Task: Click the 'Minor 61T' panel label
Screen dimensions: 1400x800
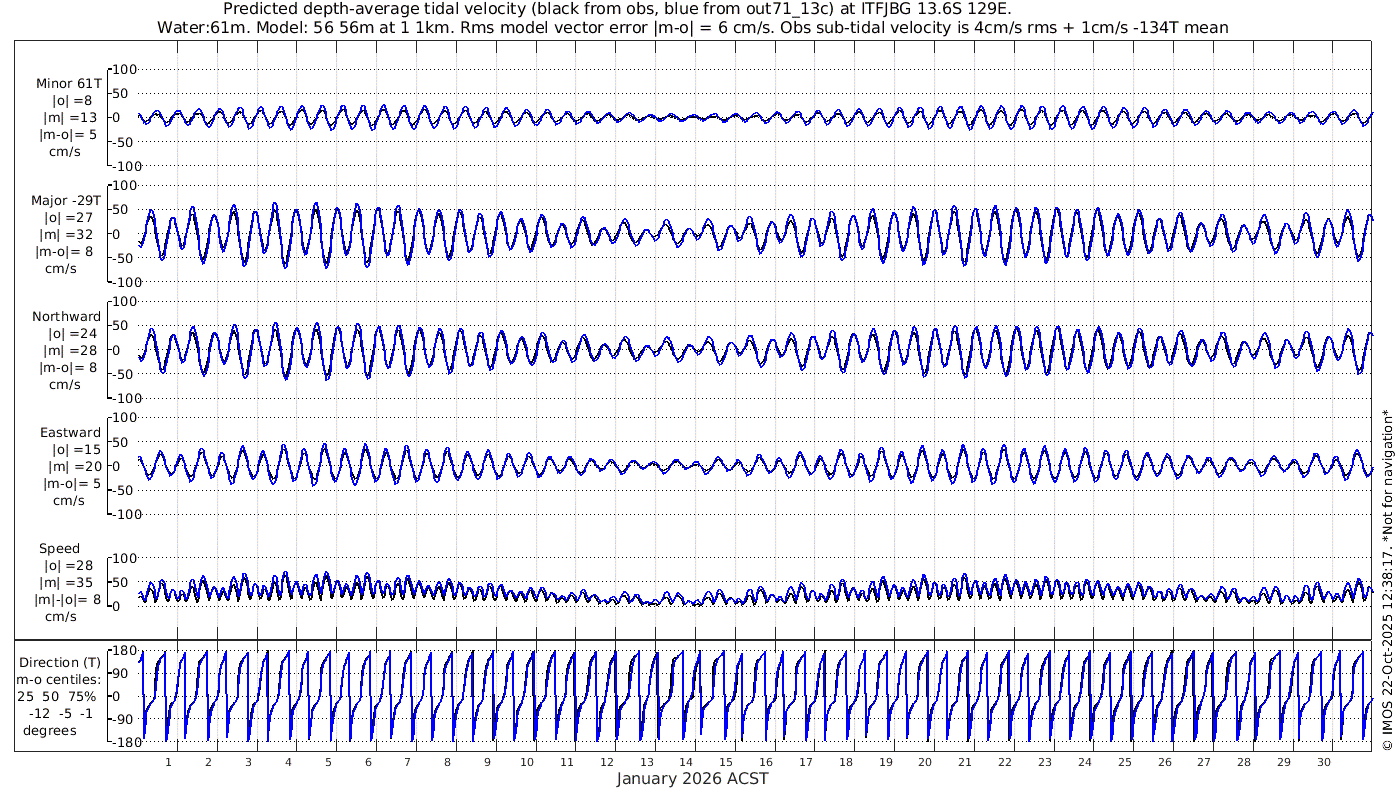Action: point(68,83)
